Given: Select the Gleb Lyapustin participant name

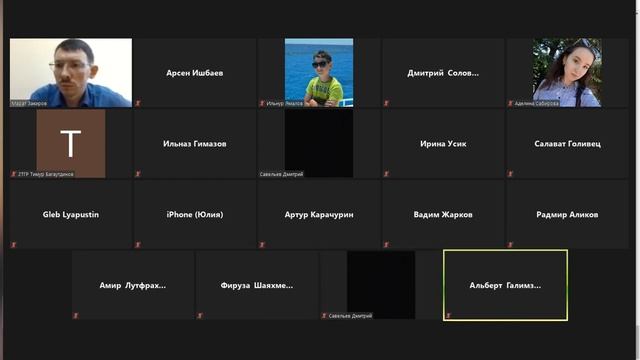Looking at the screenshot, I should pyautogui.click(x=71, y=215).
